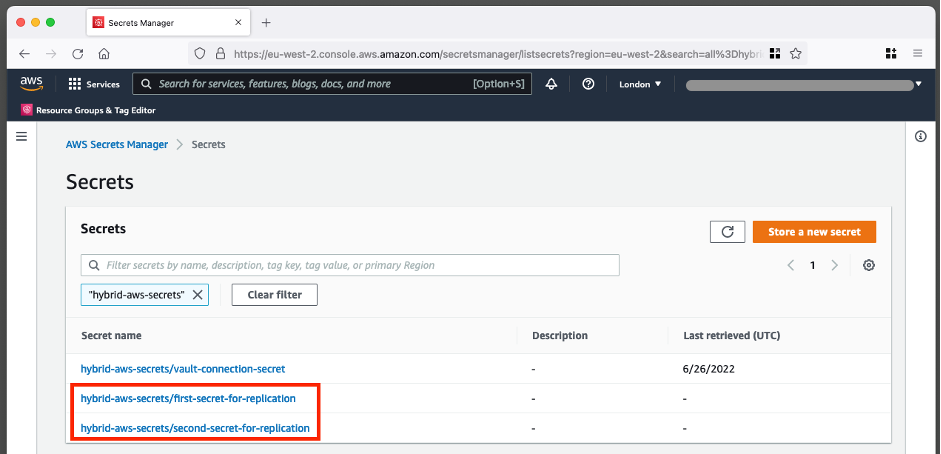Click the macOS yellow minimize button
The height and width of the screenshot is (454, 941).
(x=35, y=22)
